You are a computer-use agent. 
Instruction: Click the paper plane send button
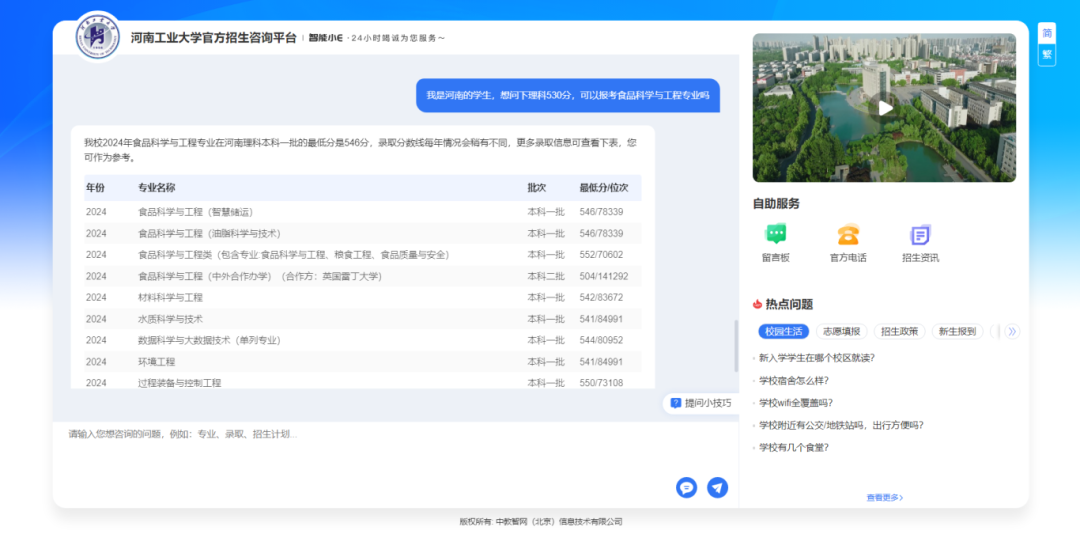717,487
